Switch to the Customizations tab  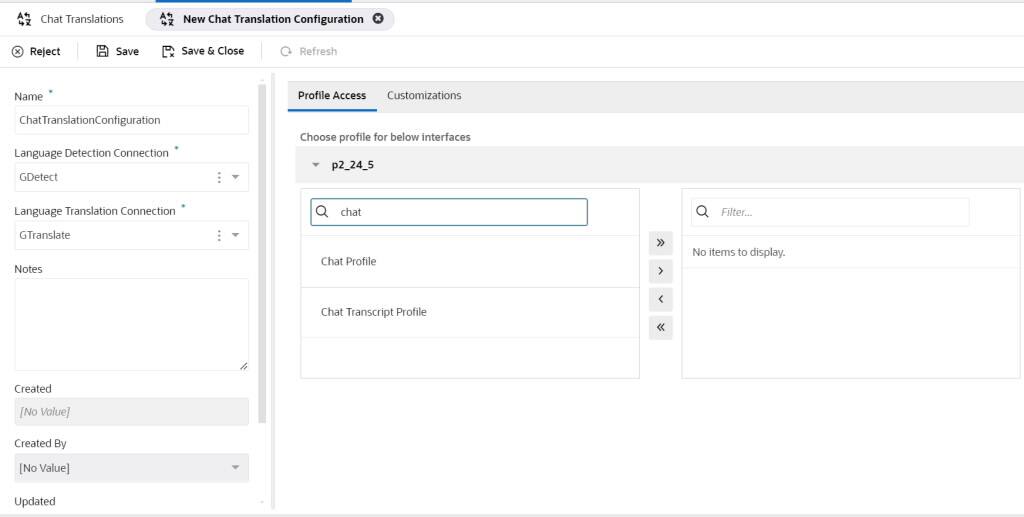tap(424, 96)
